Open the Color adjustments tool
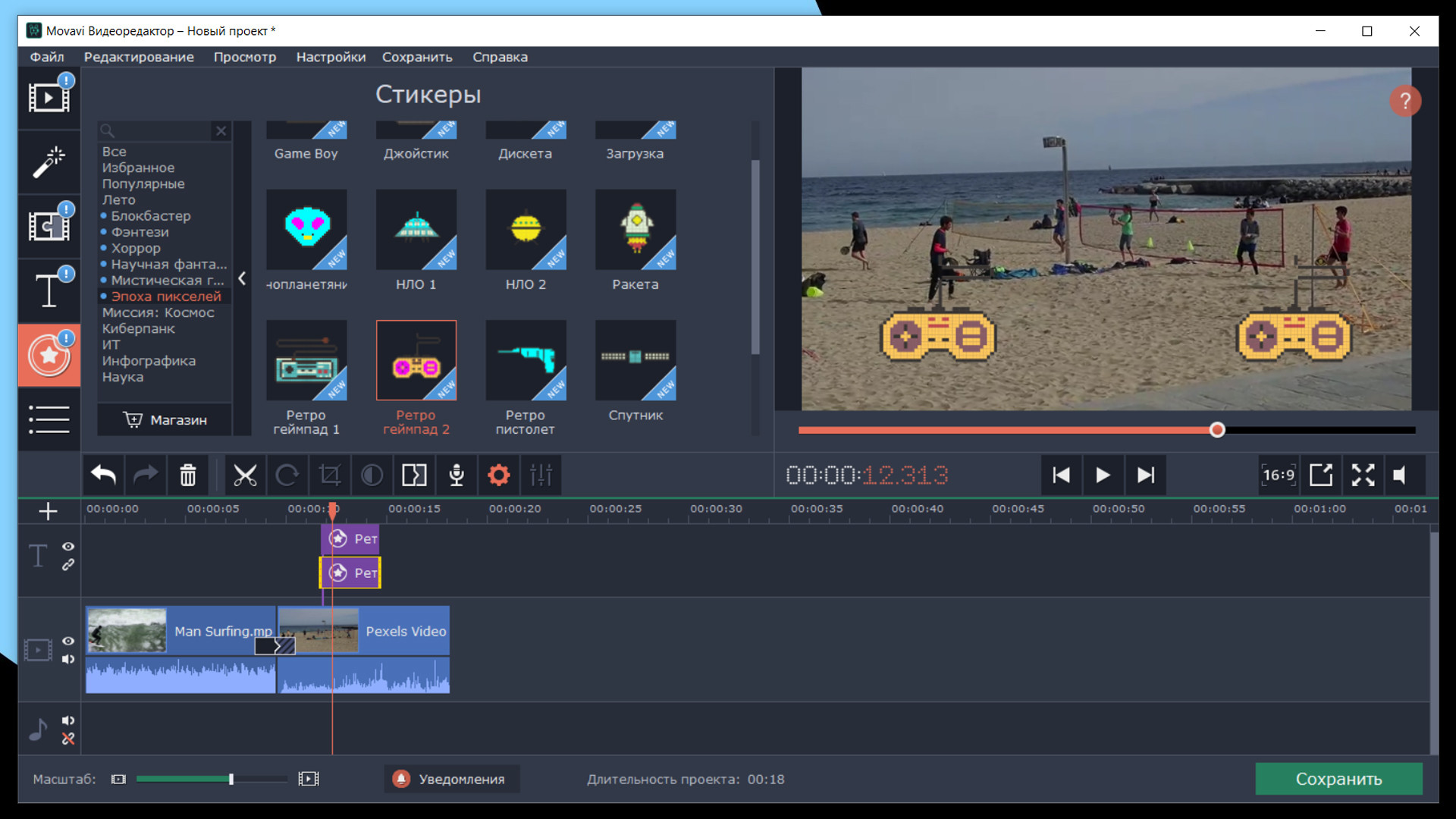Image resolution: width=1456 pixels, height=819 pixels. pos(372,475)
